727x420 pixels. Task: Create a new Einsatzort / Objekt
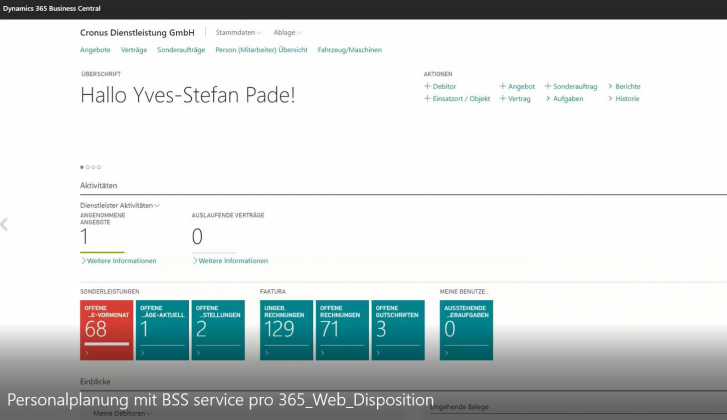point(457,98)
